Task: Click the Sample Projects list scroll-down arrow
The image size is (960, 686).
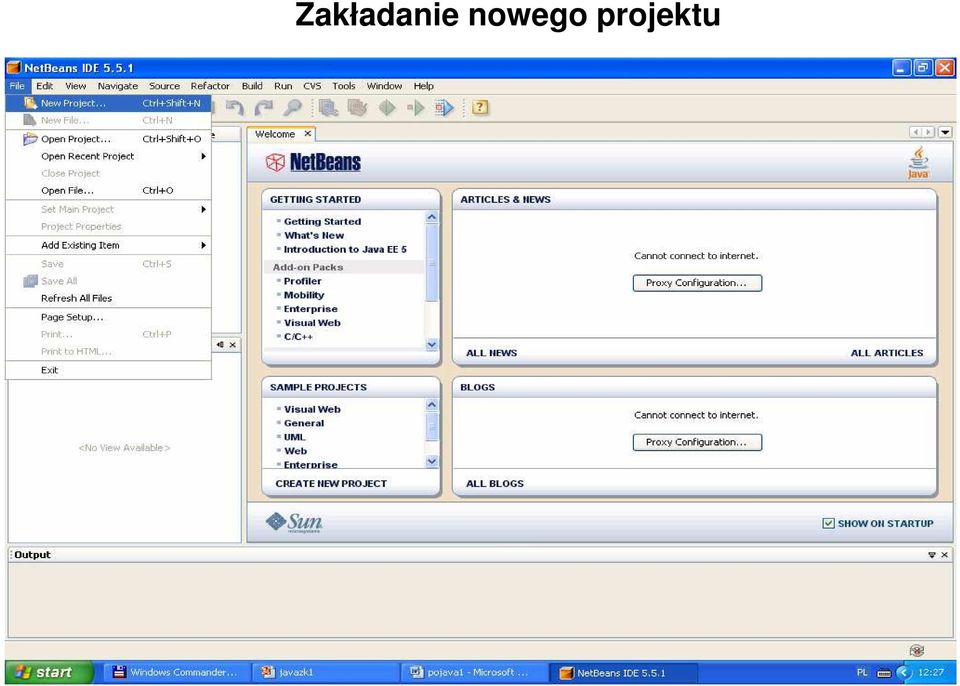Action: 432,461
